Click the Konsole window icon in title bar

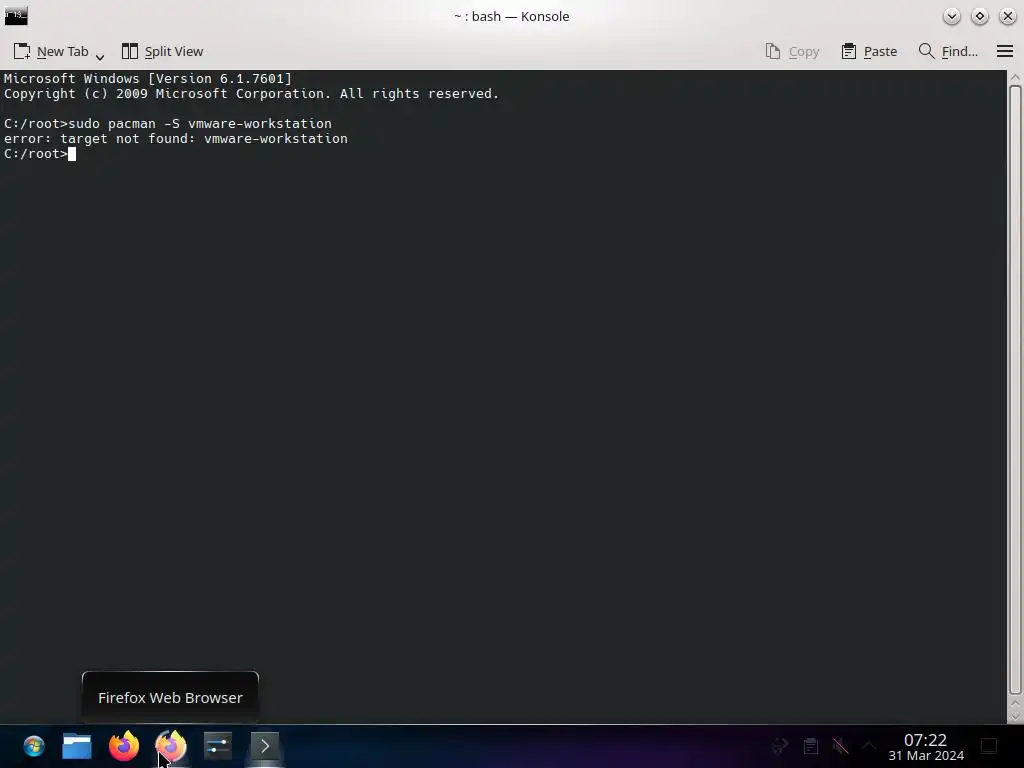coord(16,16)
